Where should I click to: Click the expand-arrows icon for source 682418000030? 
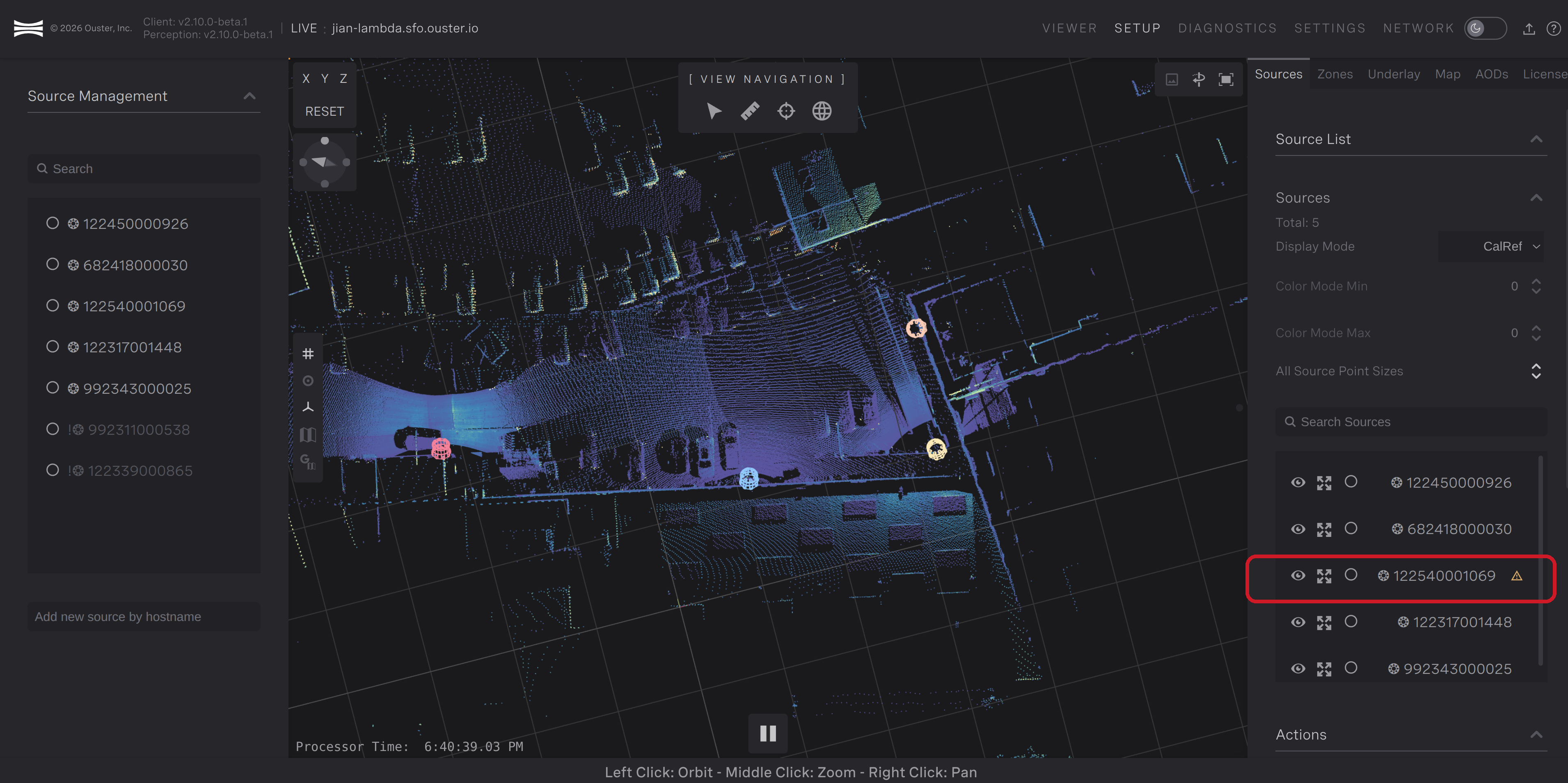coord(1324,529)
